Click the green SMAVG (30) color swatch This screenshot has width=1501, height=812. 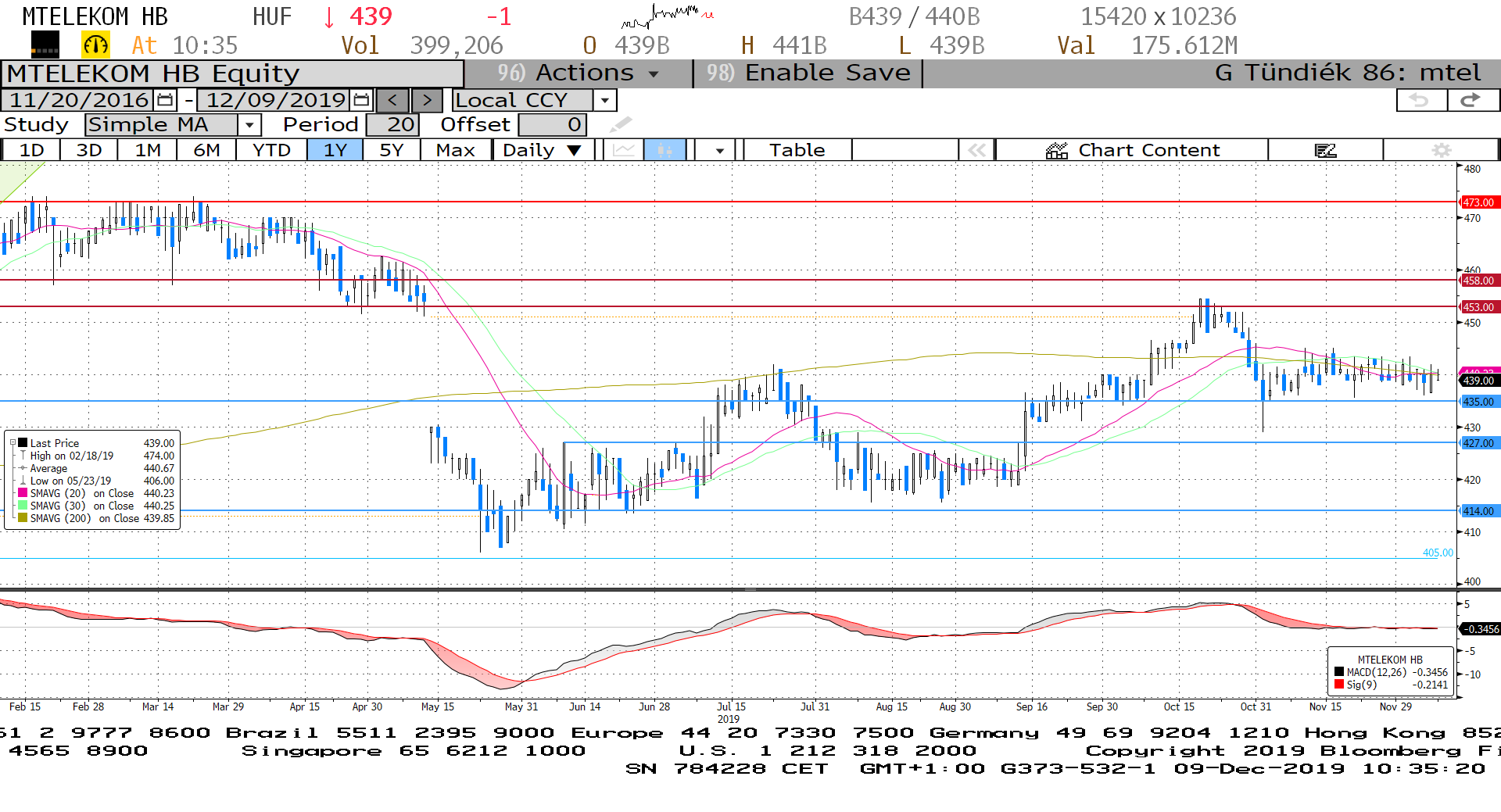(23, 506)
